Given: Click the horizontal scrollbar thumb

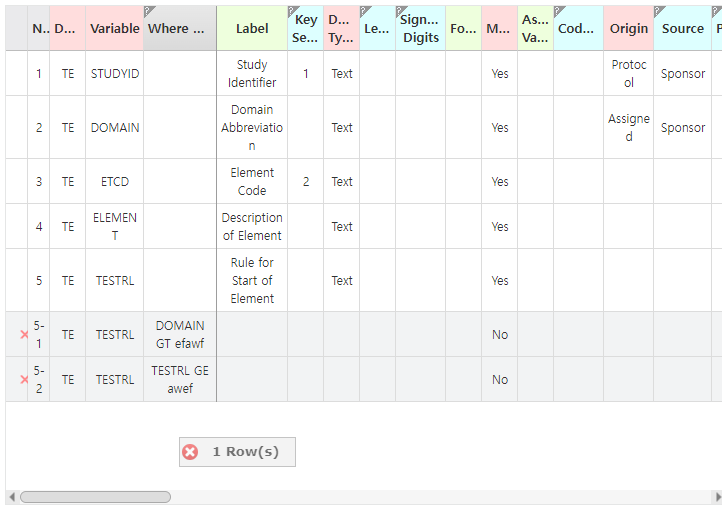Looking at the screenshot, I should pos(95,497).
